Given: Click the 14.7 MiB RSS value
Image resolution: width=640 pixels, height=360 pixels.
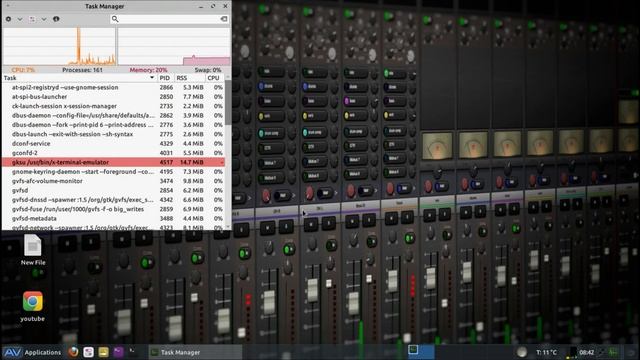Looking at the screenshot, I should click(191, 162).
